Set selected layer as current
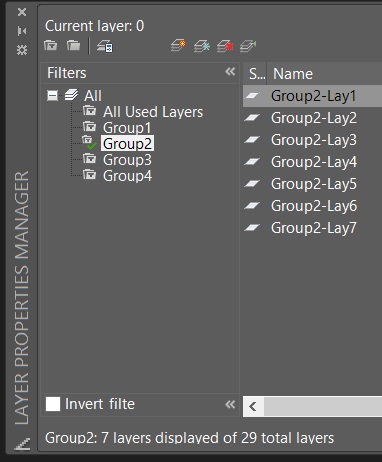Screen dimensions: 382x462 pos(248,46)
